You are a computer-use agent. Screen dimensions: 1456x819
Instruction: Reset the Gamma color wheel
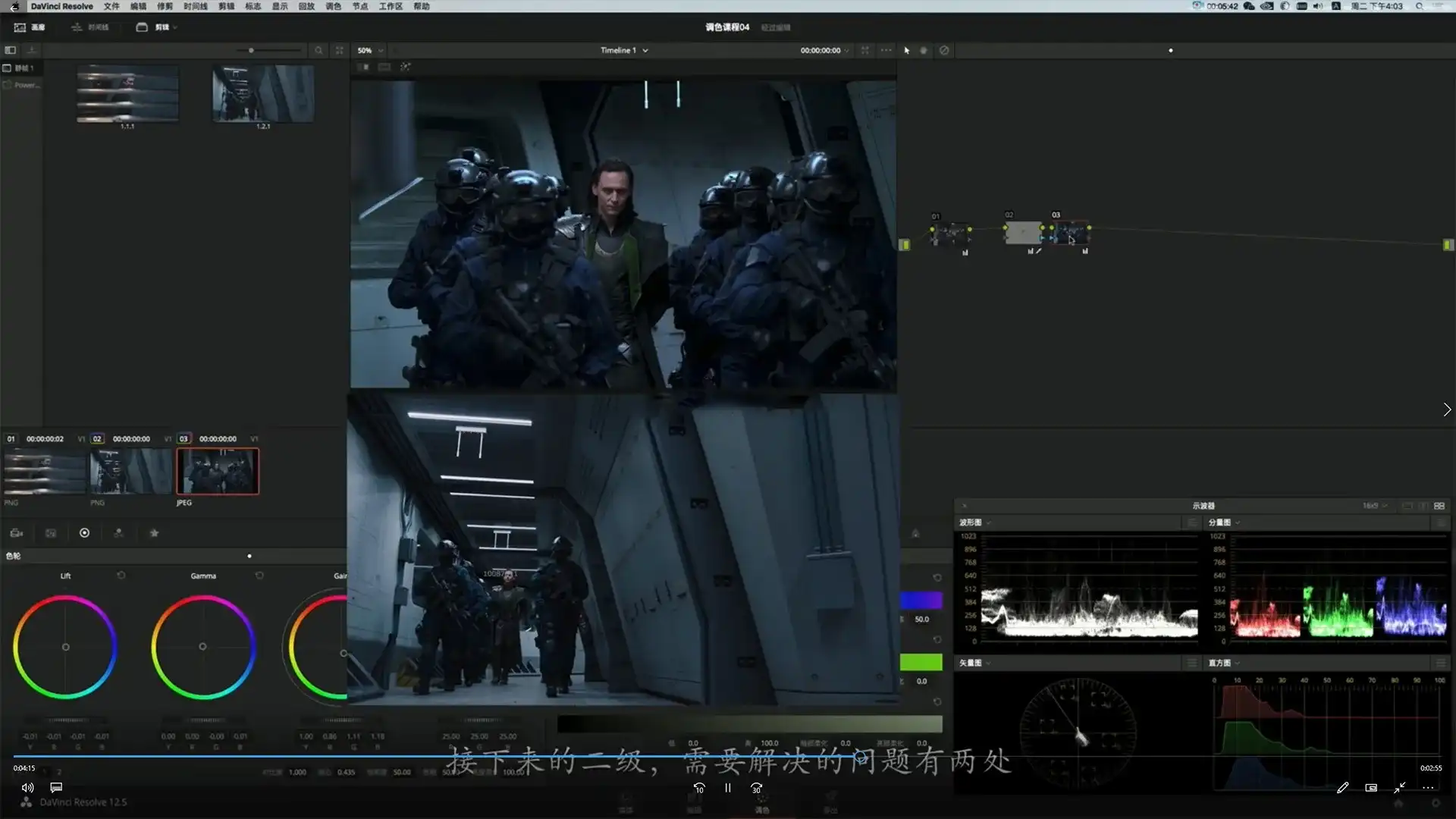point(259,576)
